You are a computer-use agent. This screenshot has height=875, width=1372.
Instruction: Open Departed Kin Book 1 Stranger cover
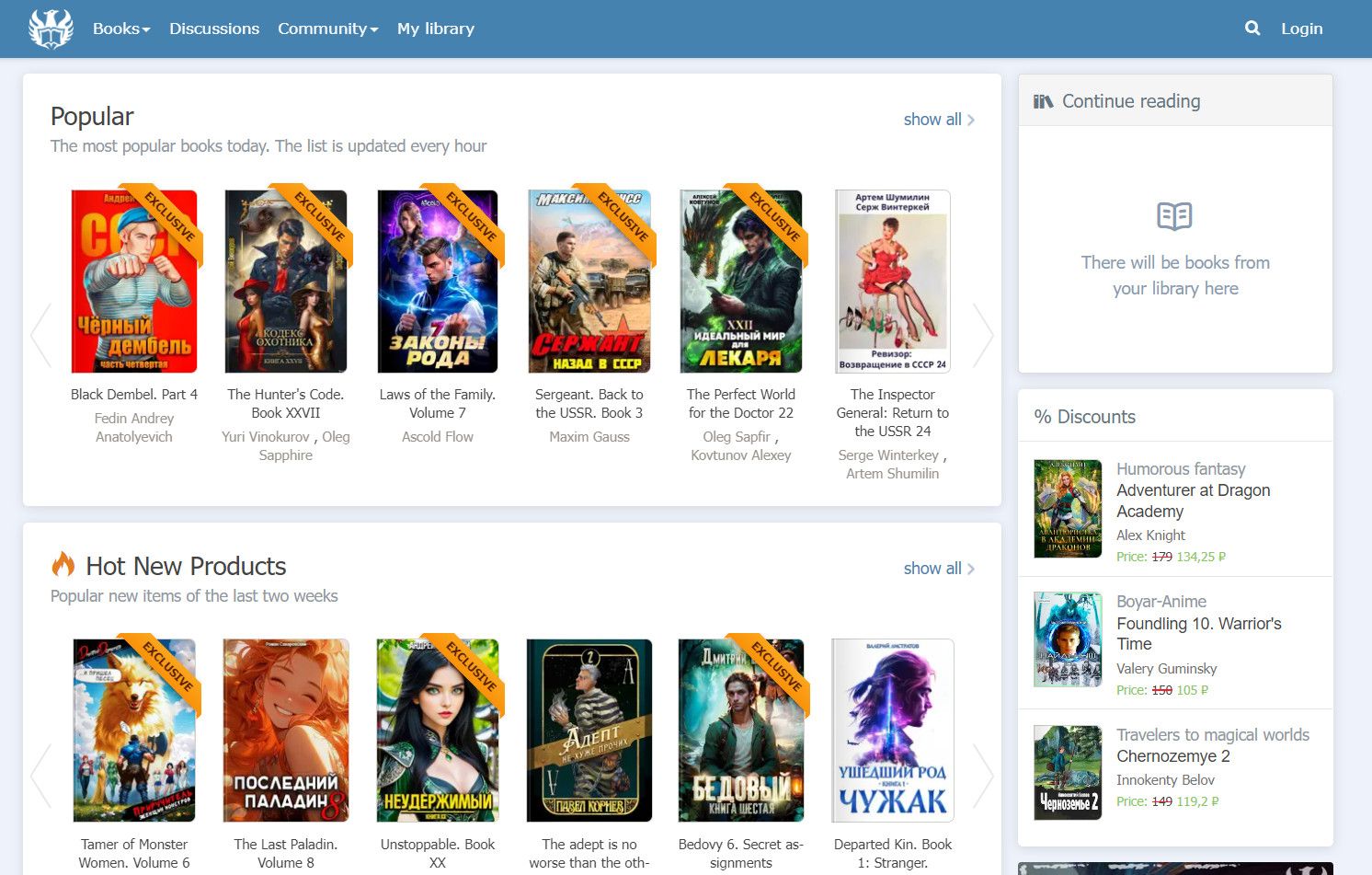[893, 731]
